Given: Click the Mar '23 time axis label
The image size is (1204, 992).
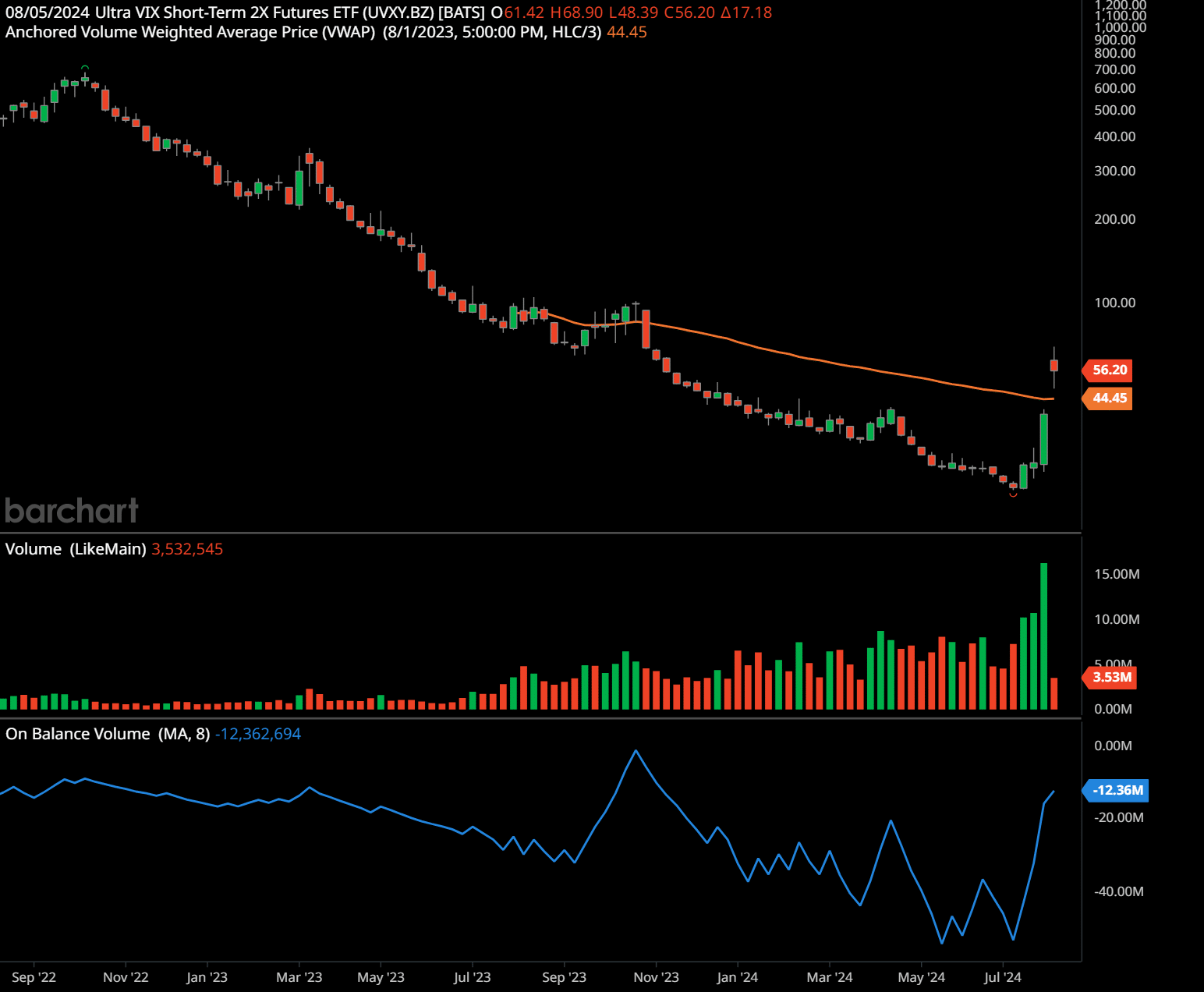Looking at the screenshot, I should (299, 977).
